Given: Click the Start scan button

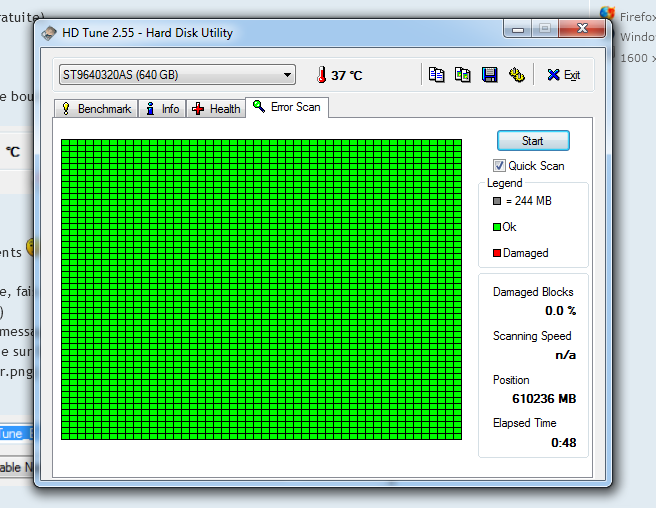Looking at the screenshot, I should [x=533, y=141].
